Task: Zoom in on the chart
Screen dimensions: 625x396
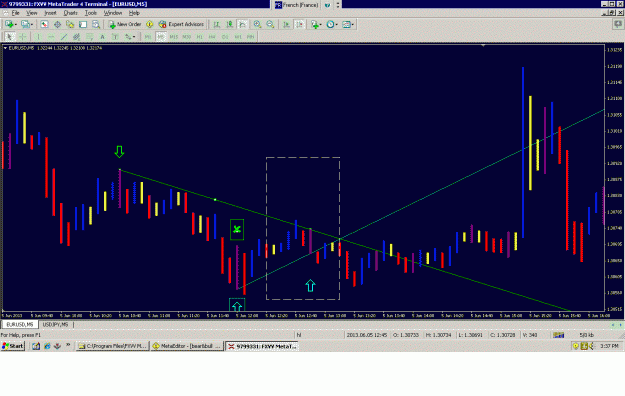Action: (257, 24)
